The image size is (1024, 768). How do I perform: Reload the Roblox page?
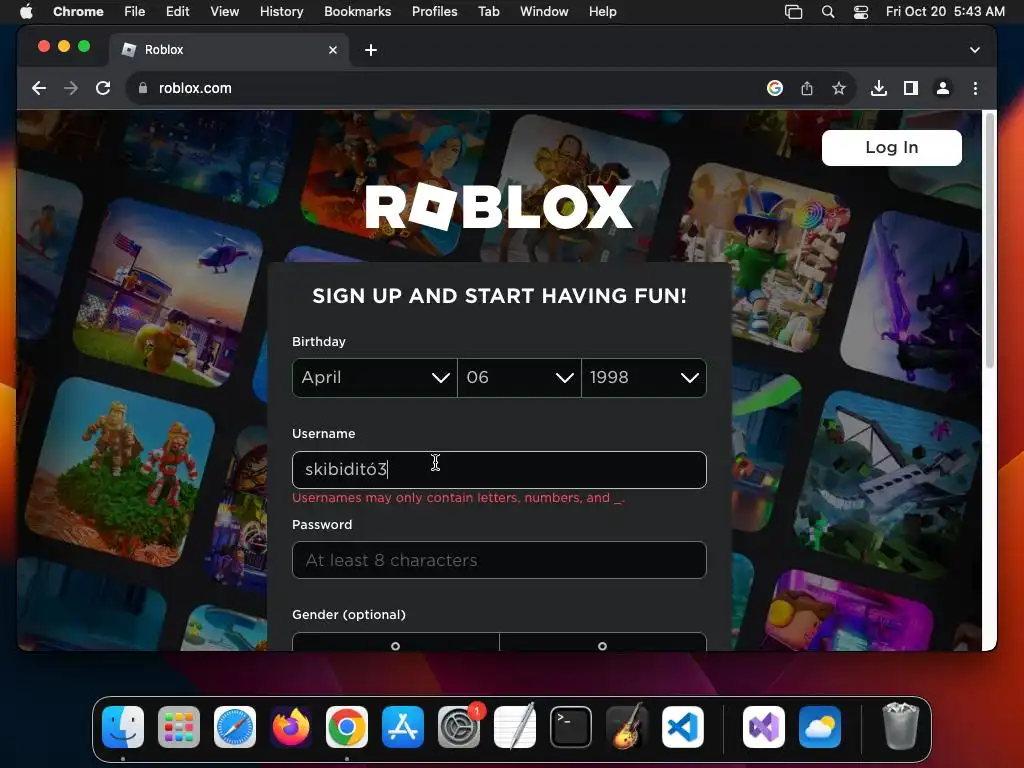103,88
